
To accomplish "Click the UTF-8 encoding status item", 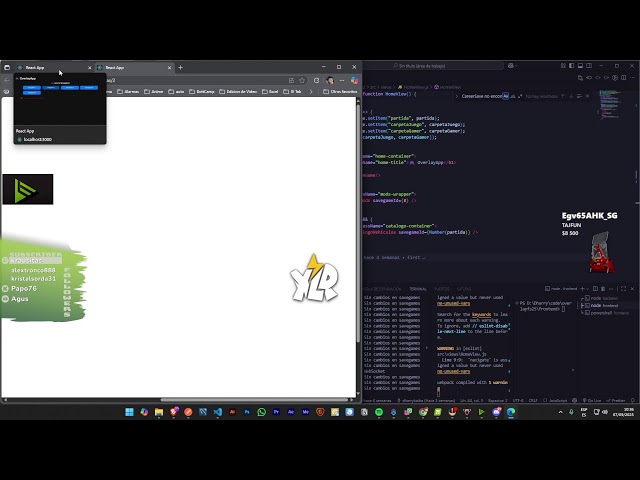I will click(518, 400).
